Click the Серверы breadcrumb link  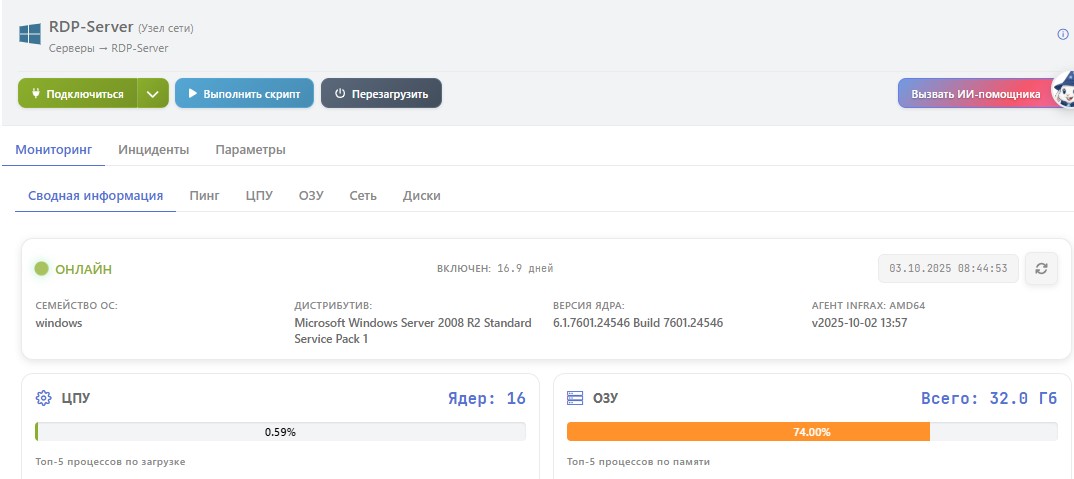click(71, 48)
